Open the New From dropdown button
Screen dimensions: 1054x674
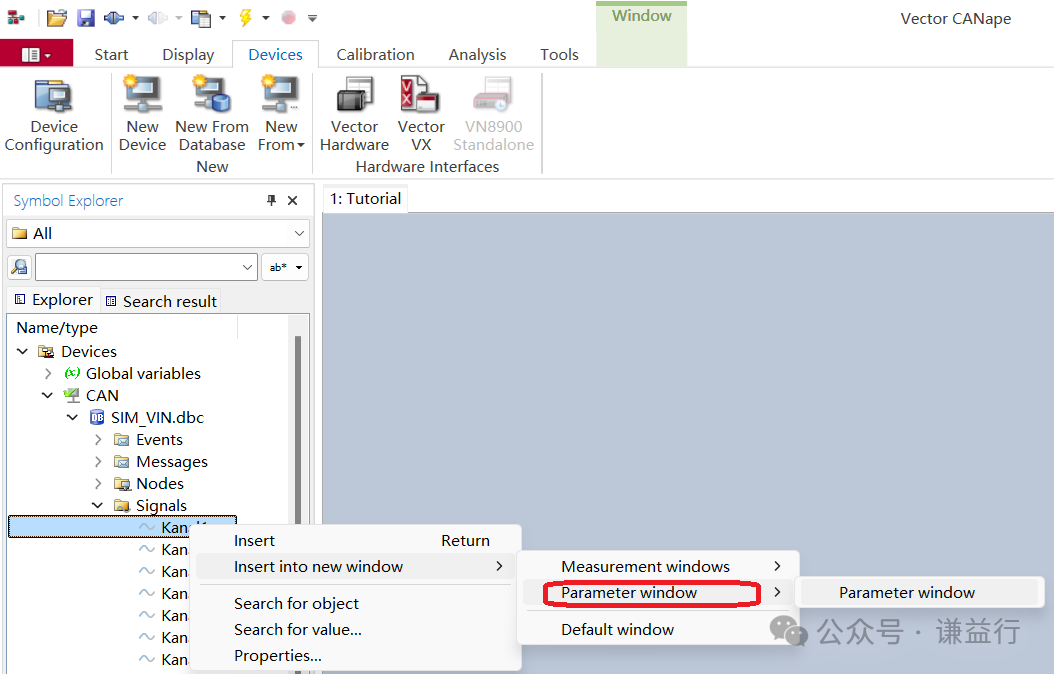coord(281,115)
